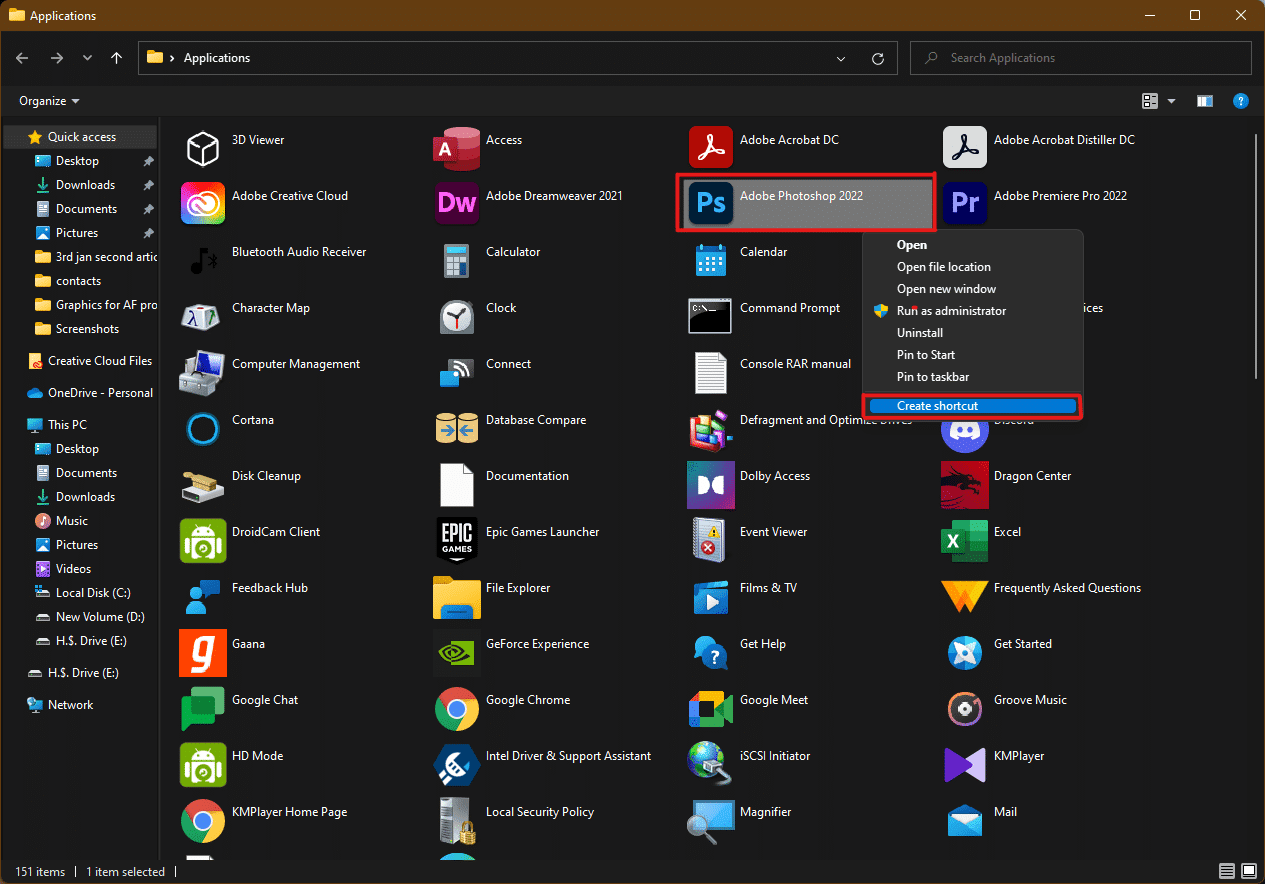Click Uninstall in the context menu
The width and height of the screenshot is (1265, 884).
(919, 333)
